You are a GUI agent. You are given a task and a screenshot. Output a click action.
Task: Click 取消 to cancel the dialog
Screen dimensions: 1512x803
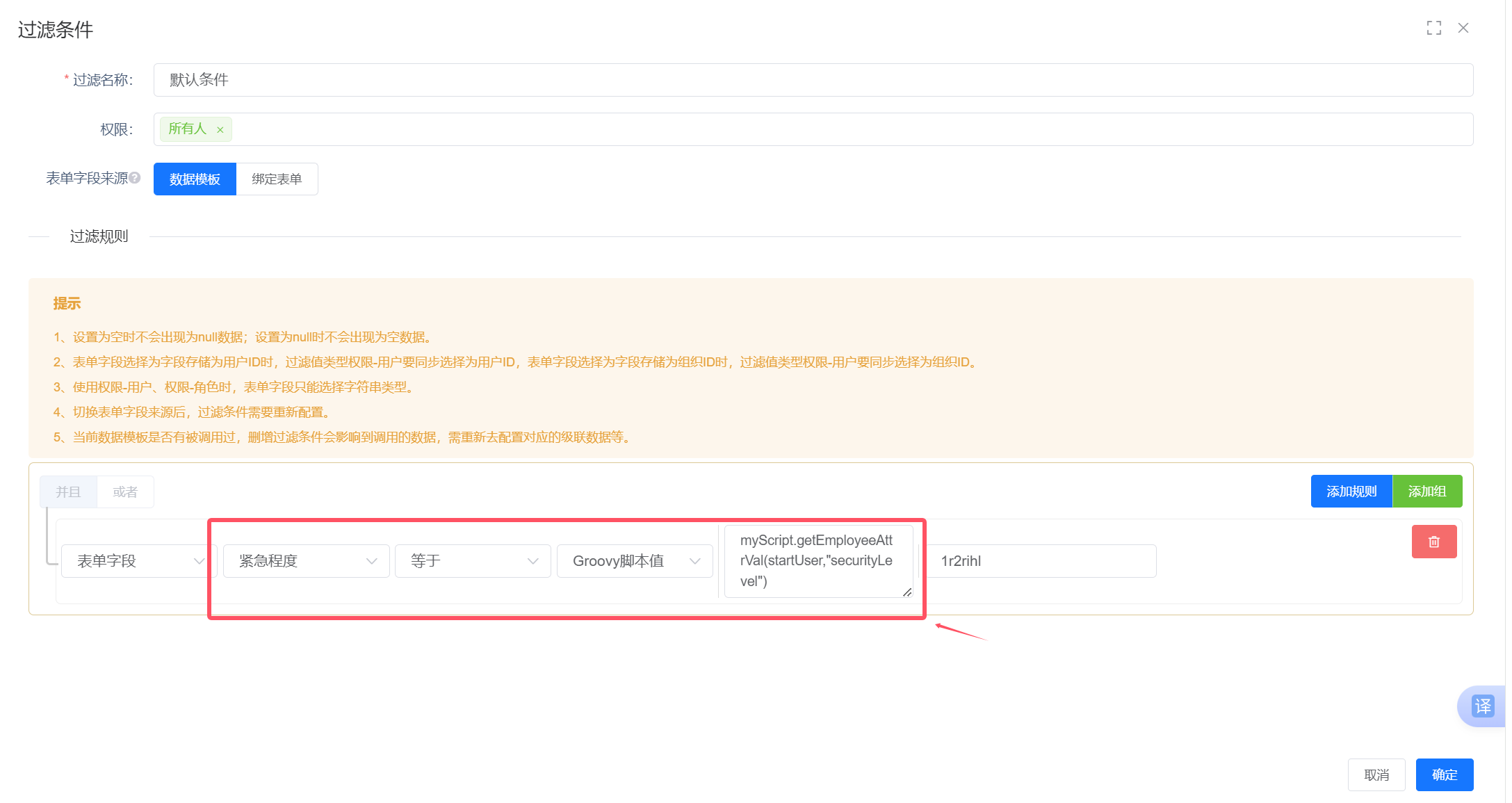click(x=1376, y=774)
